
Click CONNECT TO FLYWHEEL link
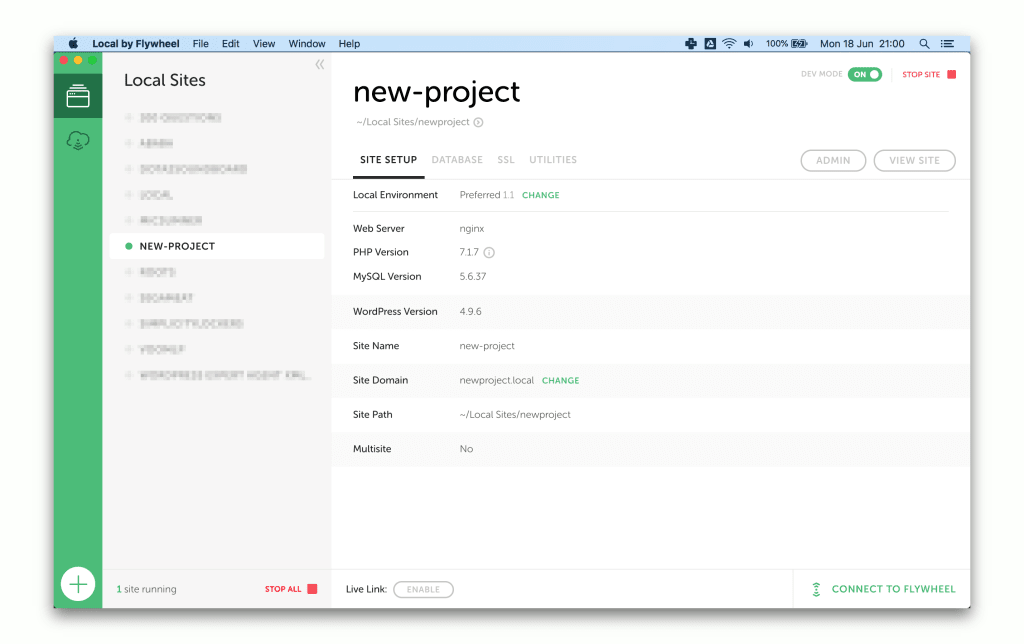tap(893, 589)
